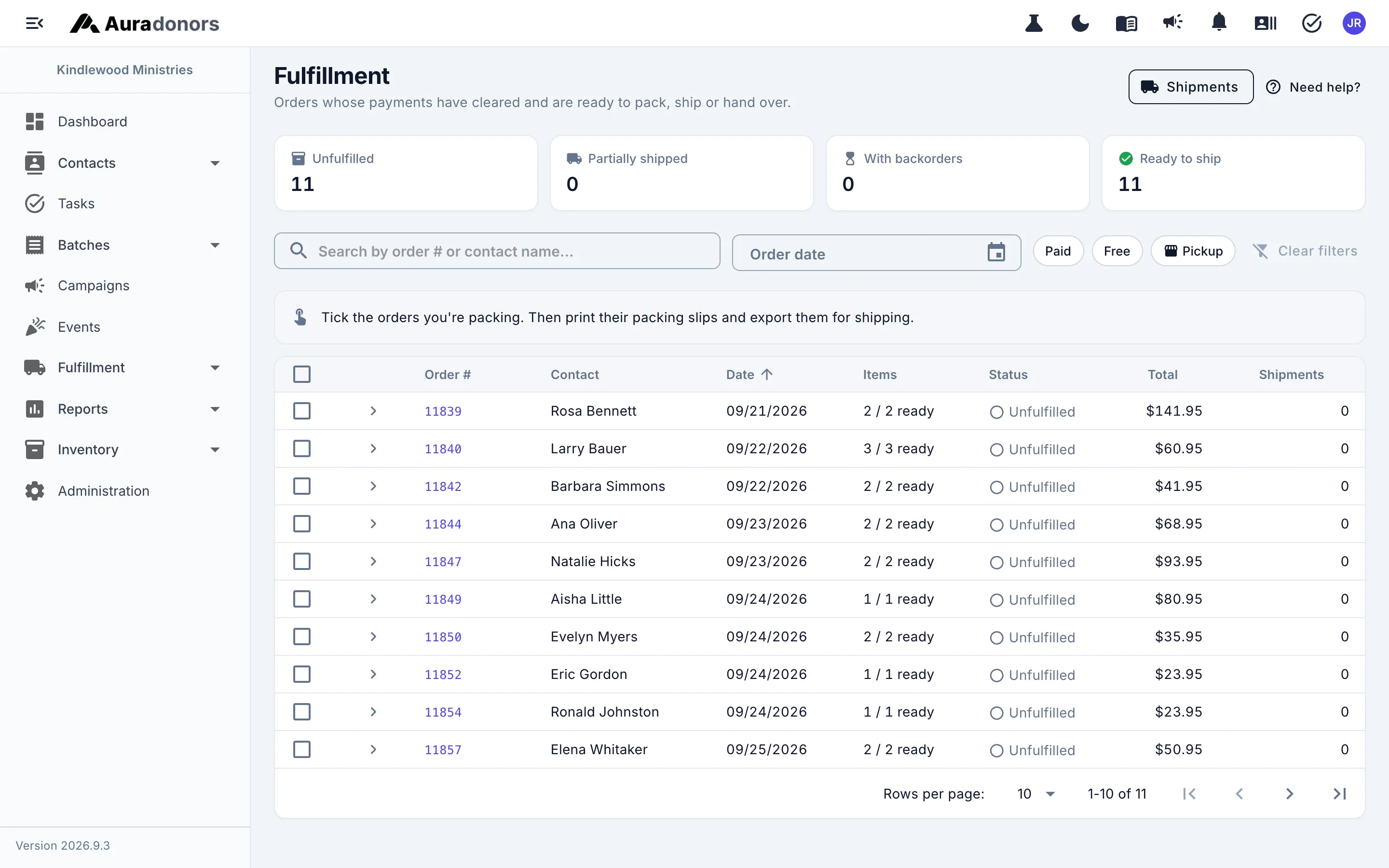Filter orders by Paid
The image size is (1389, 868).
click(1058, 251)
